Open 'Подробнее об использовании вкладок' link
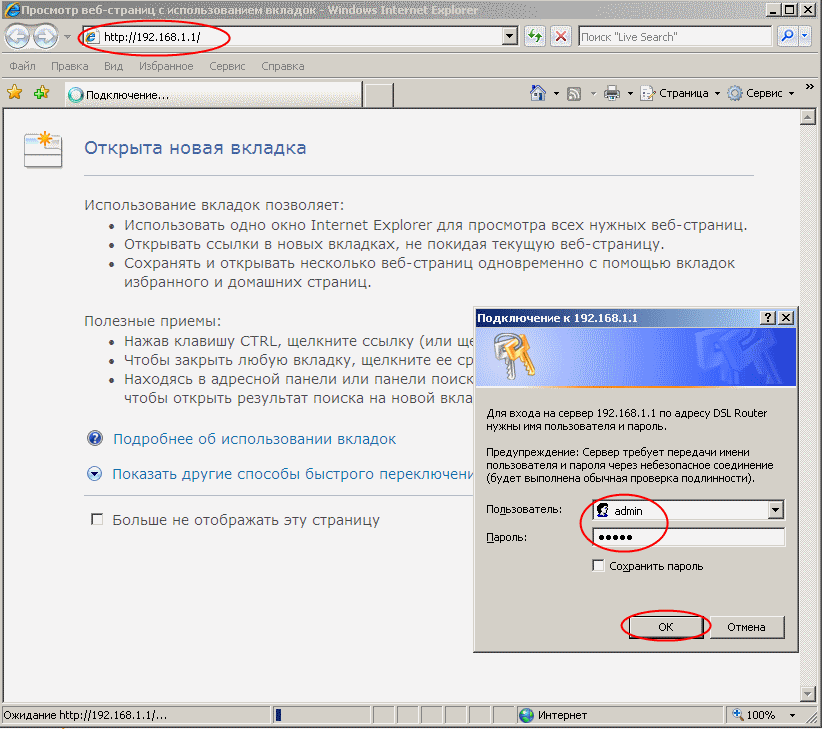Screen dimensions: 822x729 (254, 439)
